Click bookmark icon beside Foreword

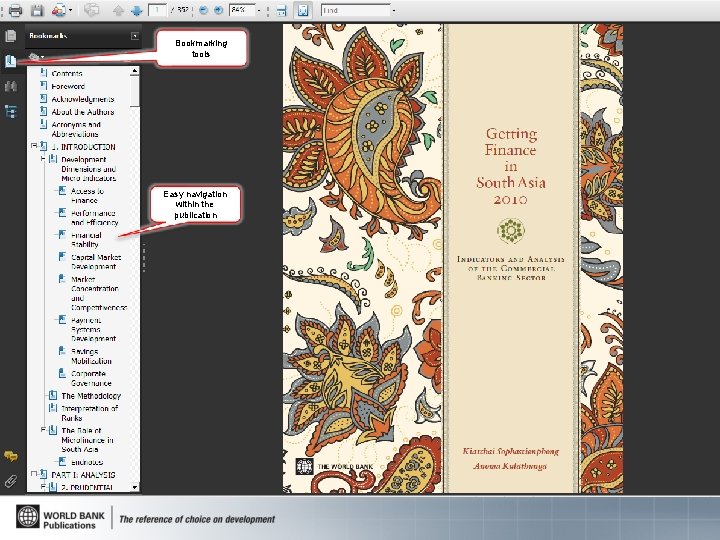[x=44, y=85]
